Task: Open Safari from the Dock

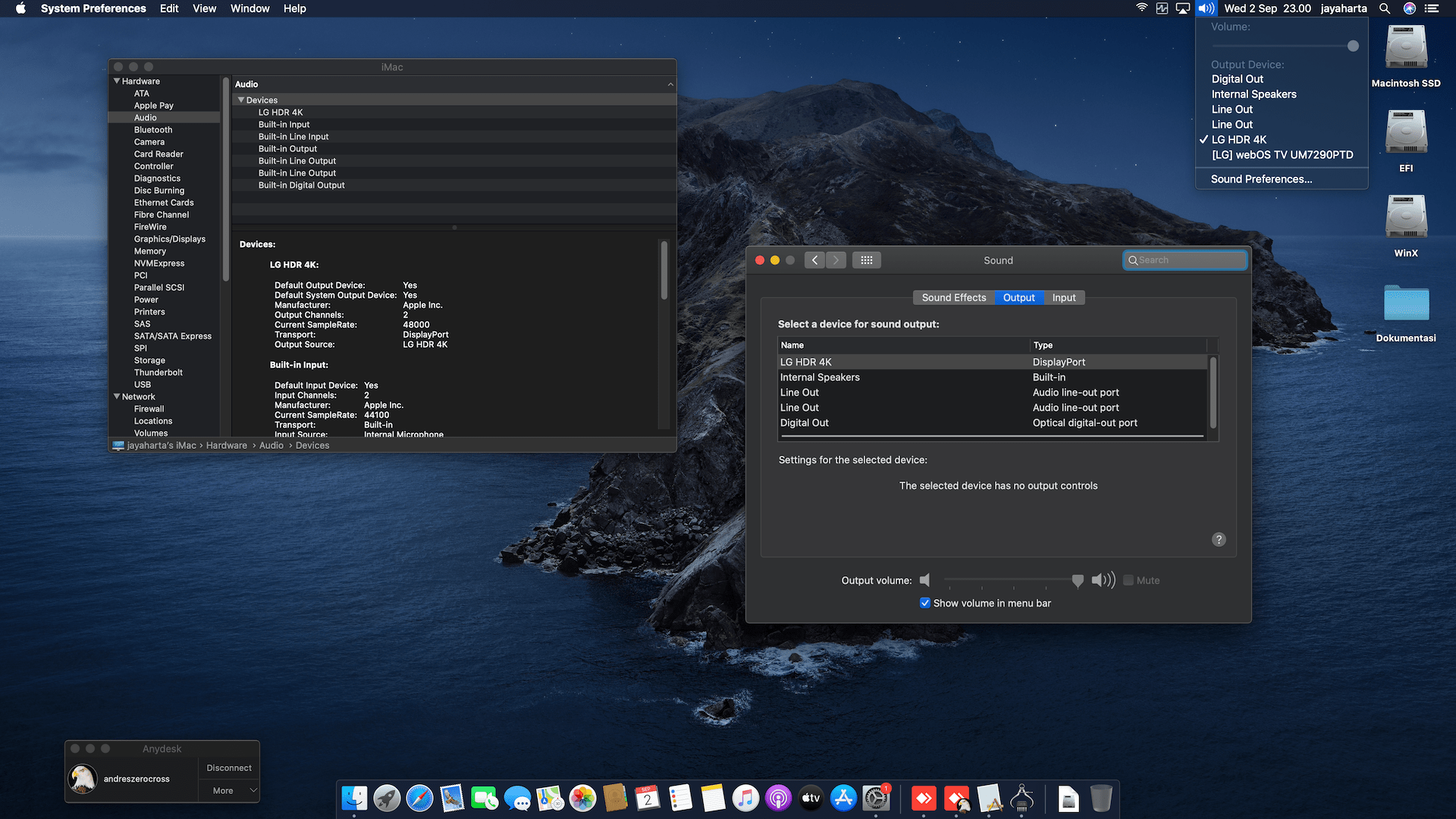Action: tap(419, 798)
